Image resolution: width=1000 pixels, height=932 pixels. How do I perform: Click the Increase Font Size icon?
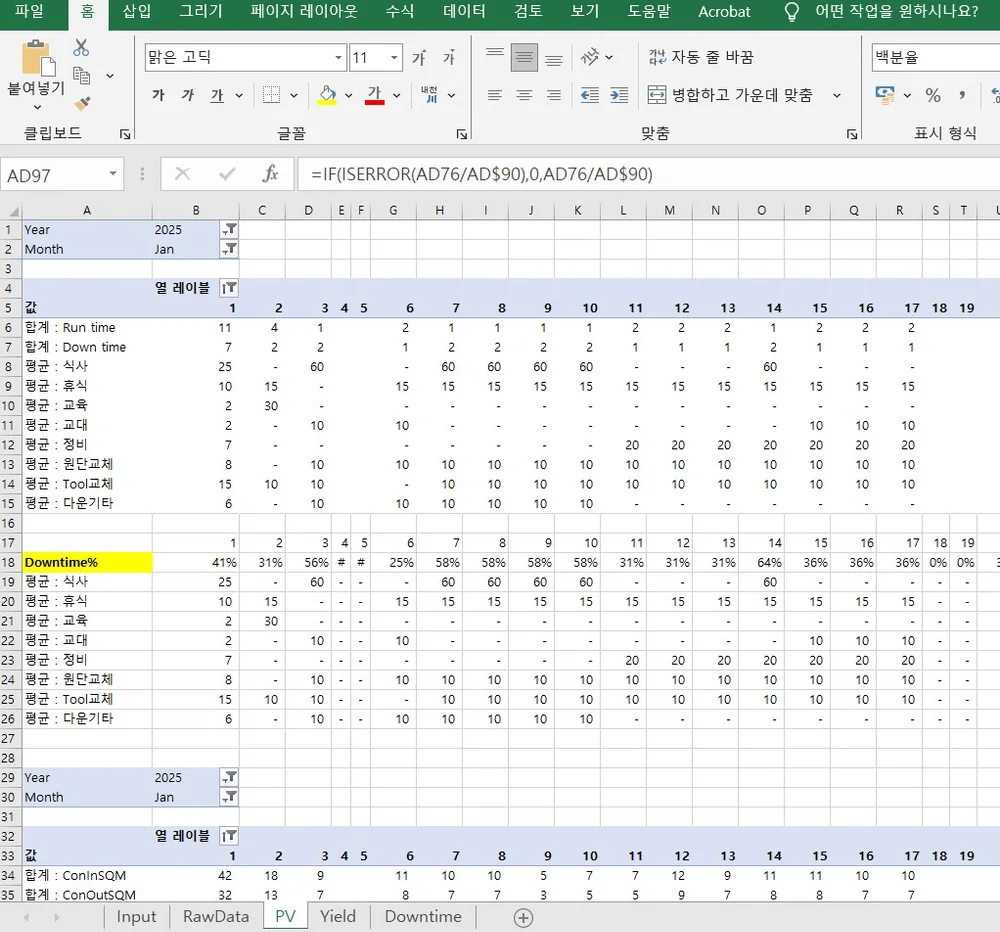(419, 58)
